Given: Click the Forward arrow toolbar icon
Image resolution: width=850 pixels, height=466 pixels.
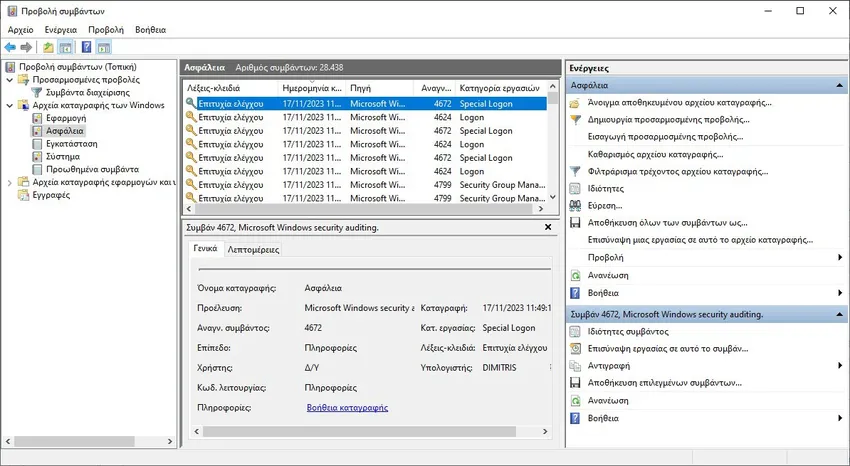Looking at the screenshot, I should coord(25,48).
